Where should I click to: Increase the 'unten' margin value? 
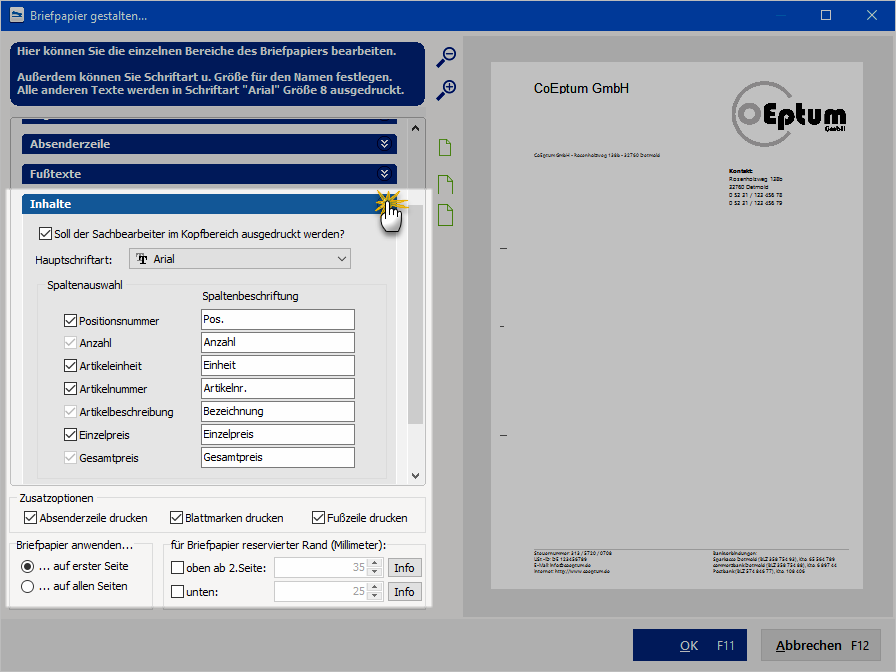(x=375, y=587)
